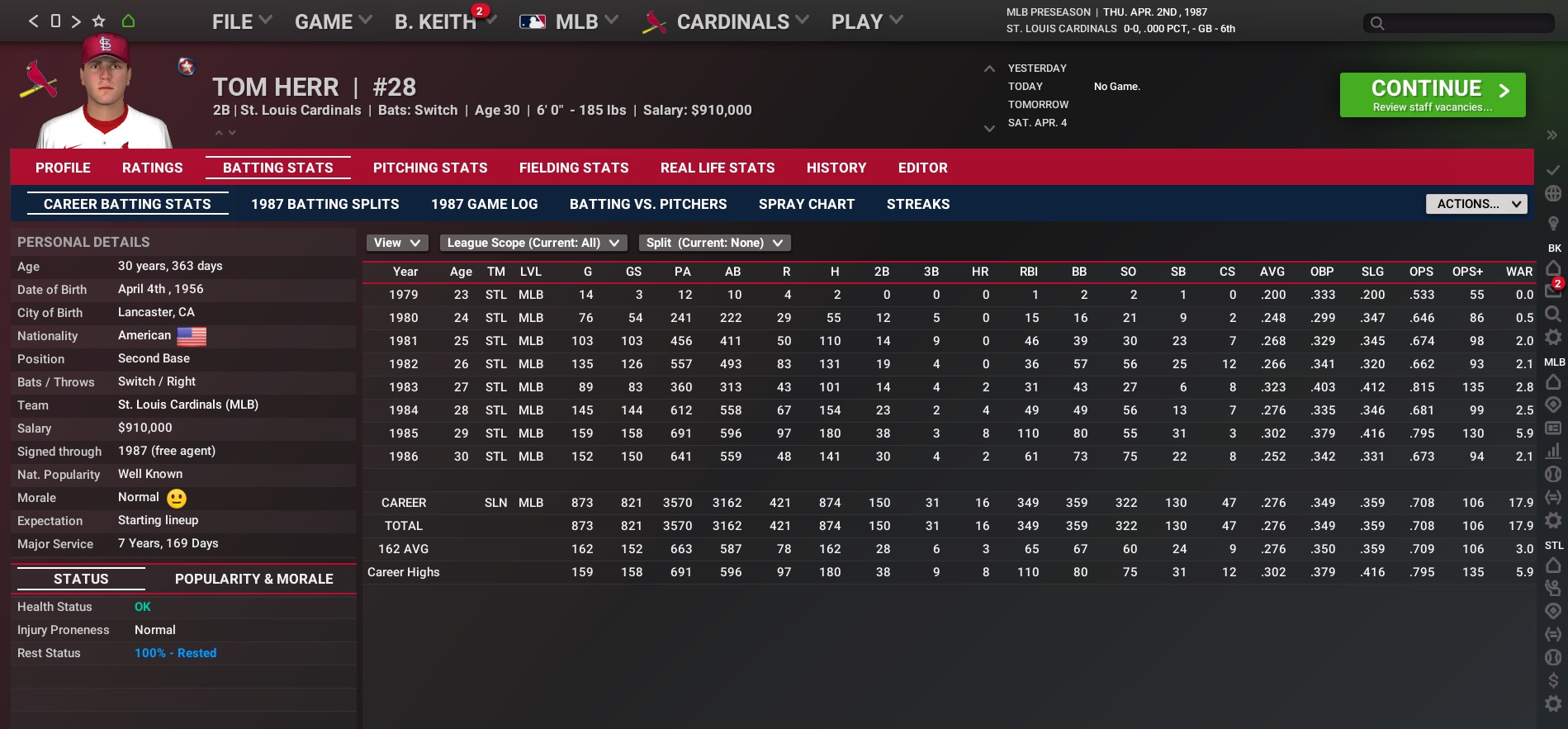Sort table by the WAR column header

pyautogui.click(x=1518, y=272)
